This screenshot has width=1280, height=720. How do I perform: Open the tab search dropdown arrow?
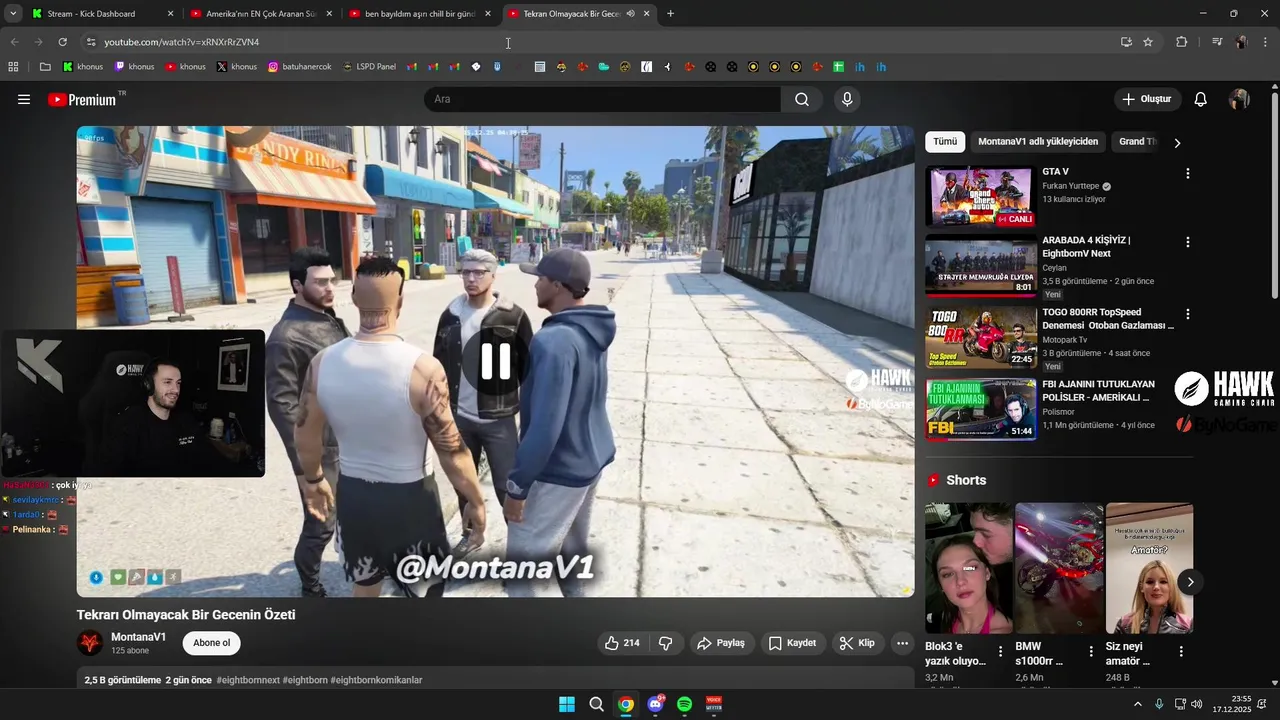[12, 14]
